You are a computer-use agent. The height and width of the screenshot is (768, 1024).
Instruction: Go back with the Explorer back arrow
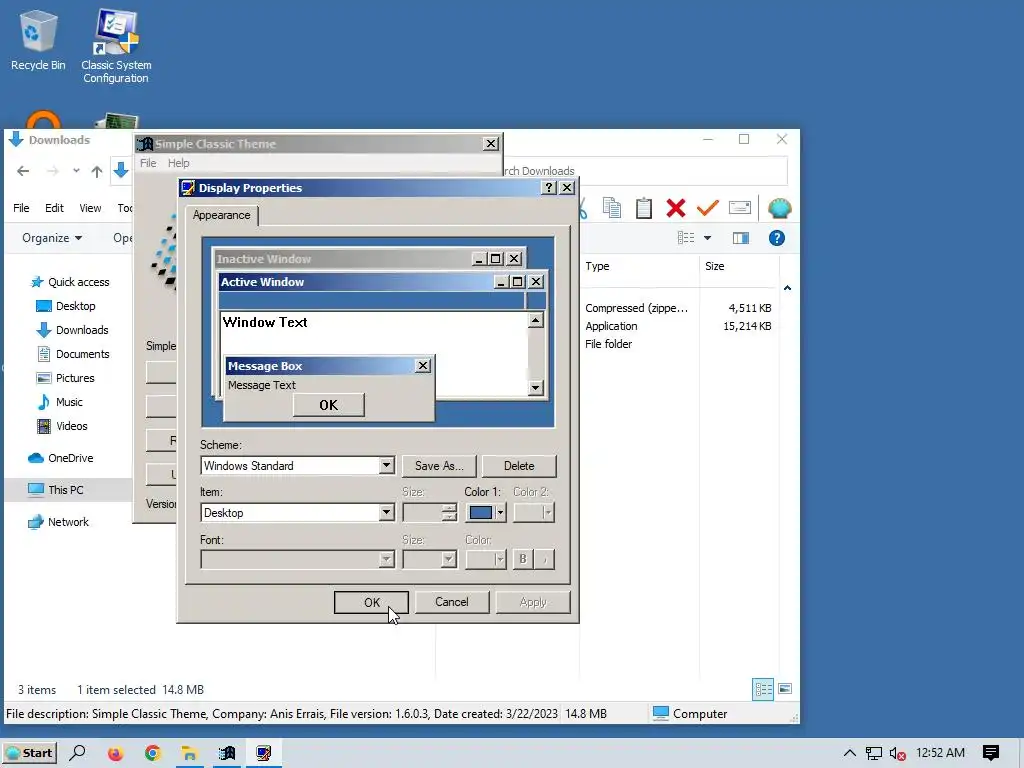(x=23, y=171)
